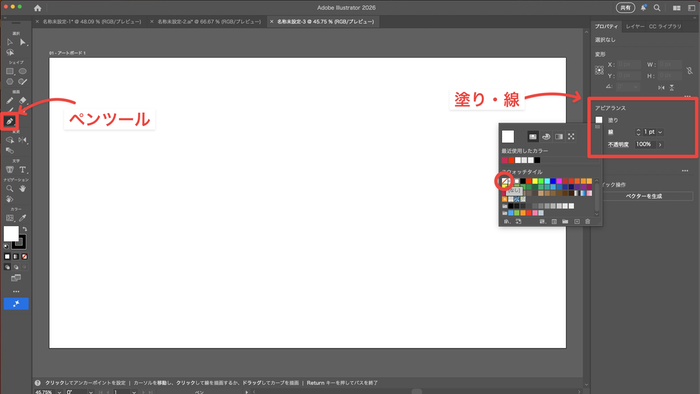The height and width of the screenshot is (394, 700).
Task: Toggle constrain width and height proportions link
Action: (x=689, y=71)
